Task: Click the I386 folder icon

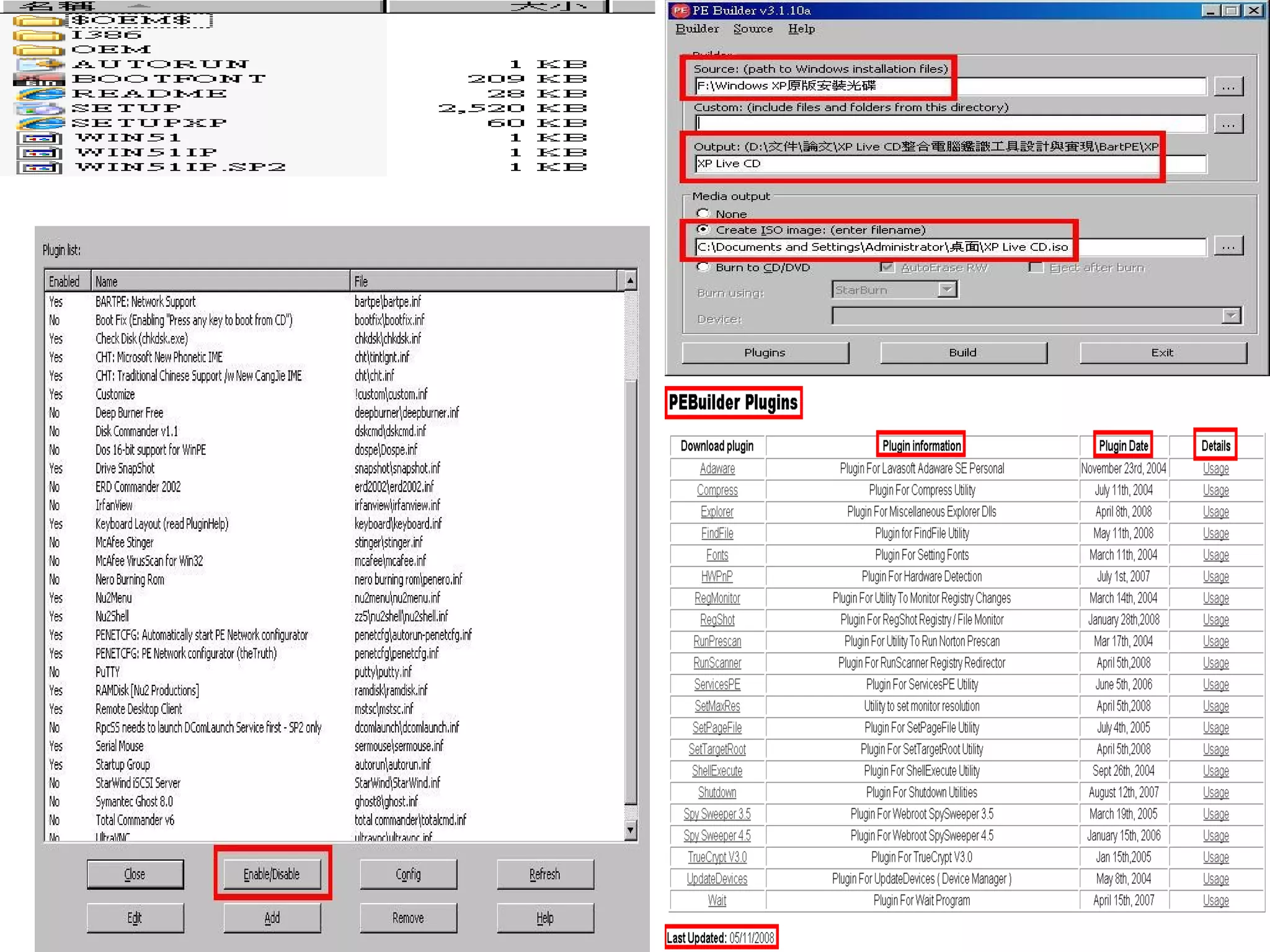Action: pos(38,35)
